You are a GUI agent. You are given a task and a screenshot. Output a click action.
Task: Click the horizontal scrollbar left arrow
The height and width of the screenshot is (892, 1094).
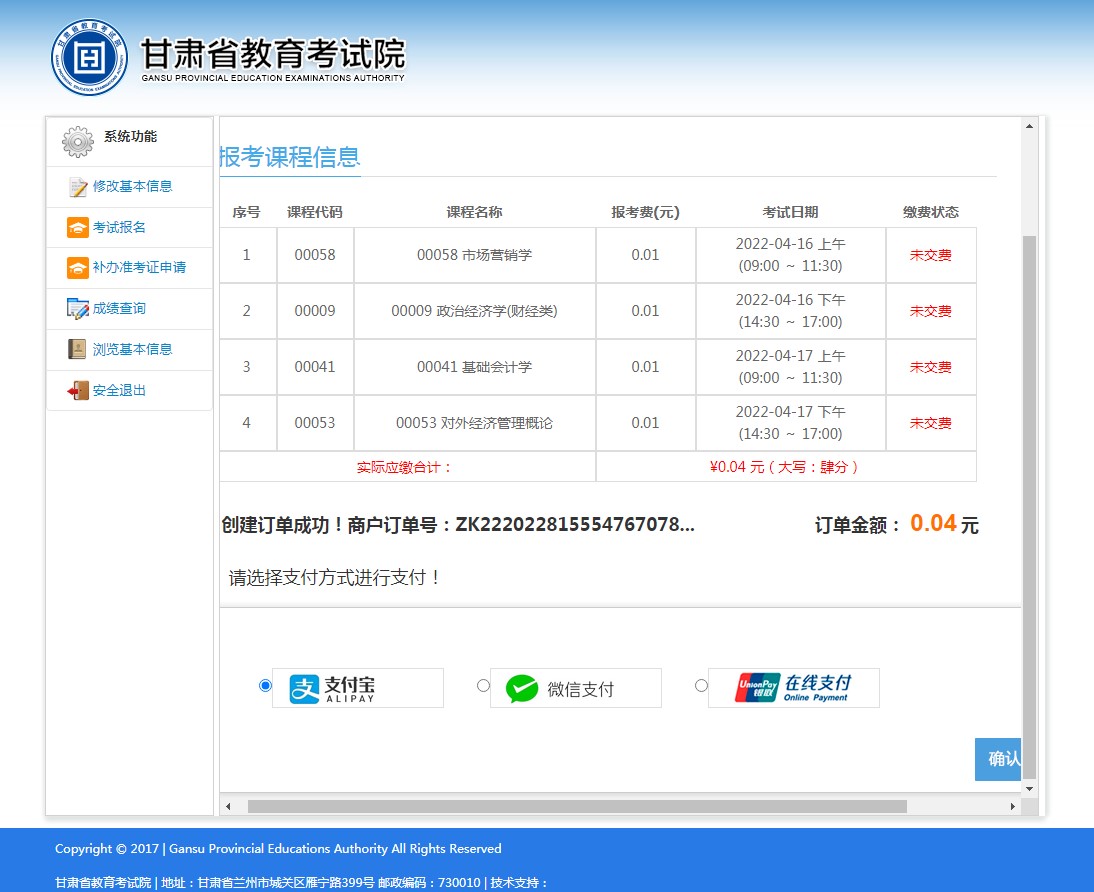pos(227,806)
